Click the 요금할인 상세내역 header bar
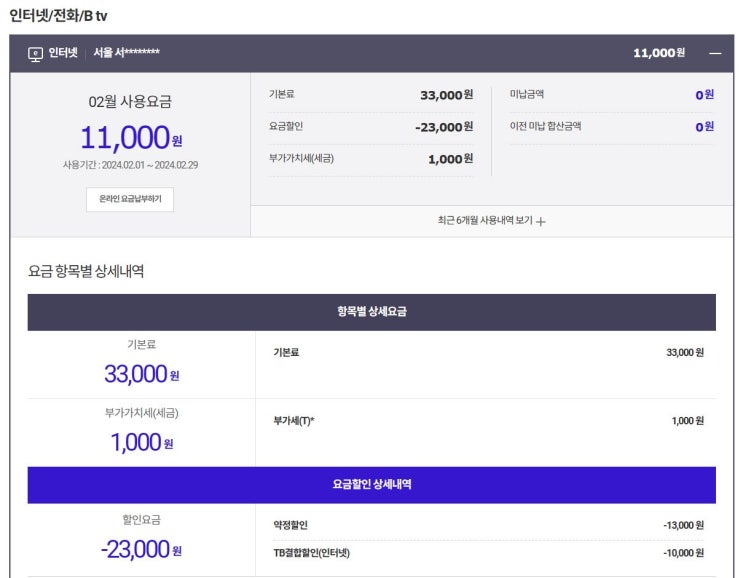Viewport: 743px width, 578px height. [372, 485]
